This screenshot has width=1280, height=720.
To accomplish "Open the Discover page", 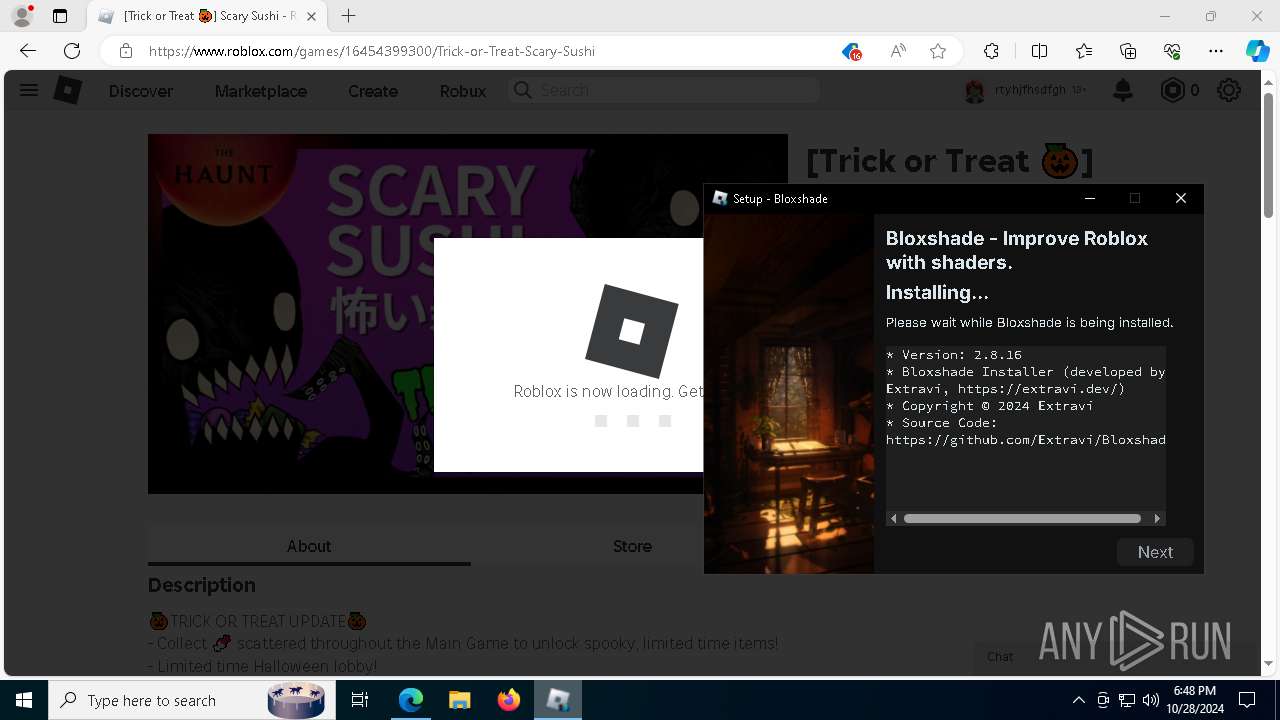I will (141, 91).
